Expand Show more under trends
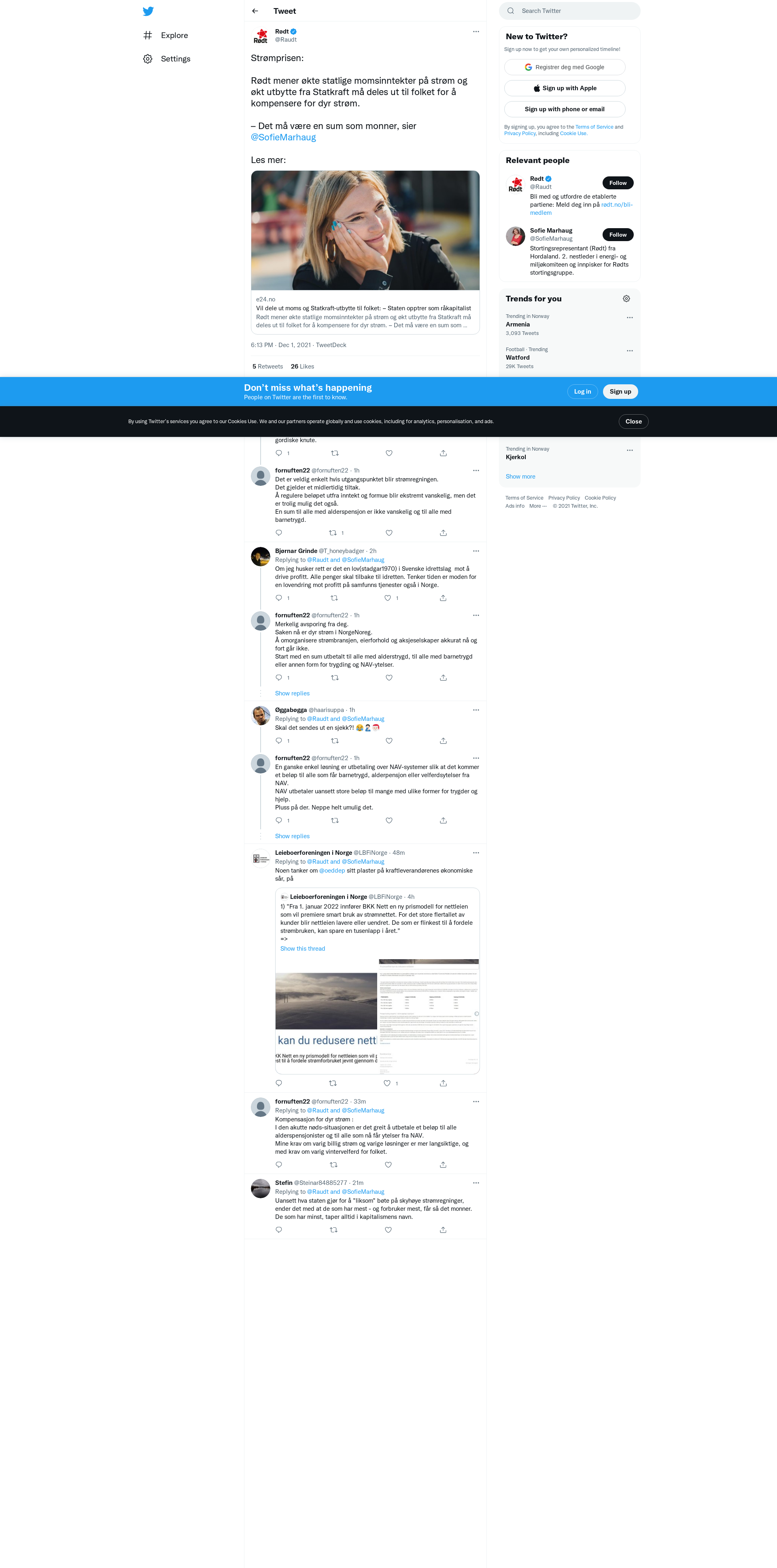 [520, 477]
